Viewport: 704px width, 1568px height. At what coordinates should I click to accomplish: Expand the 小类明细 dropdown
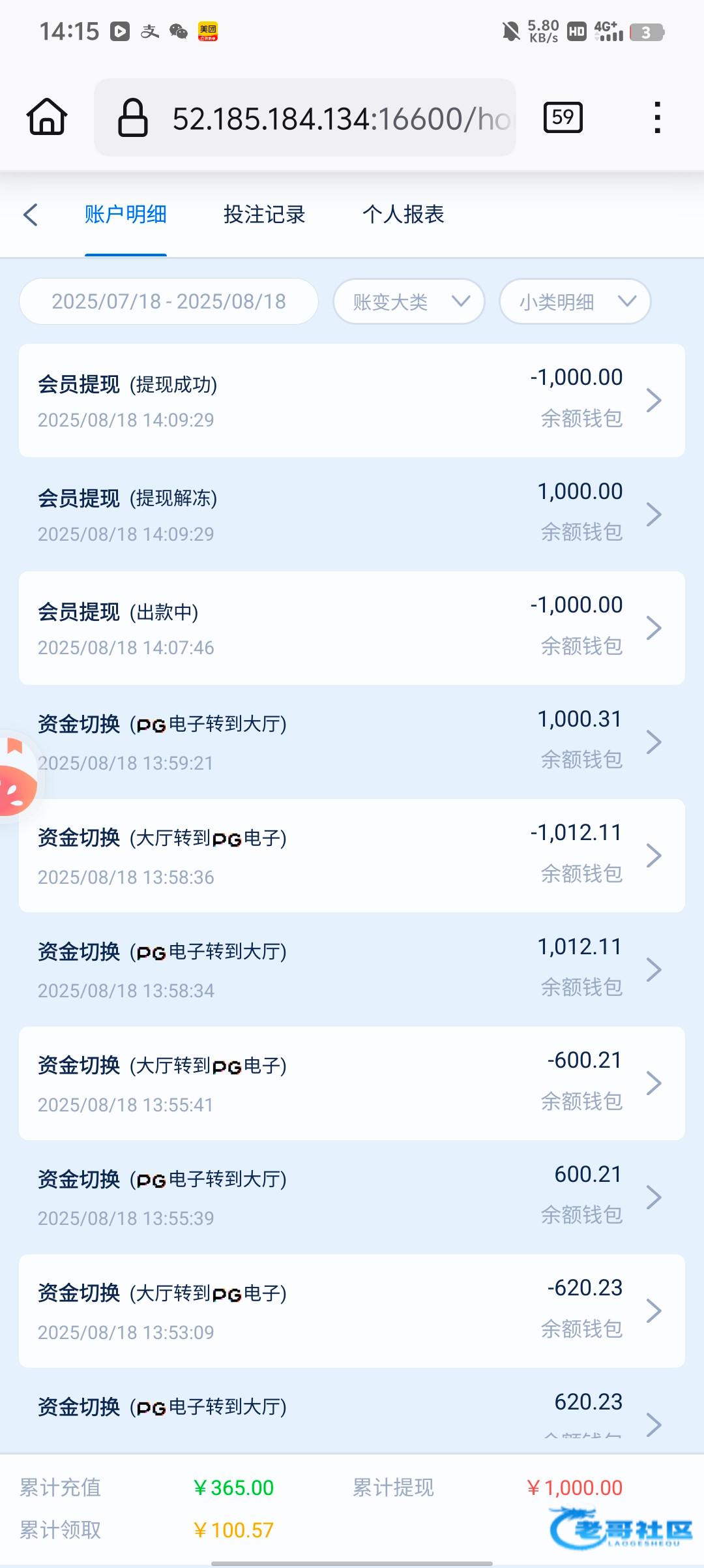575,301
